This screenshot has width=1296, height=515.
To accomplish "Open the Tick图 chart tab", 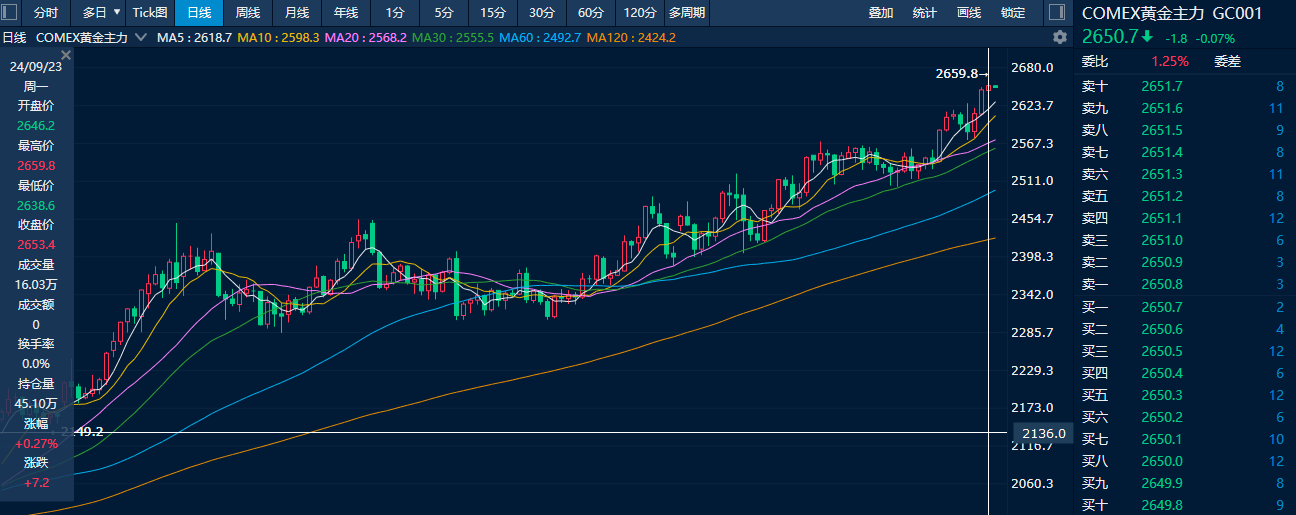I will 150,13.
